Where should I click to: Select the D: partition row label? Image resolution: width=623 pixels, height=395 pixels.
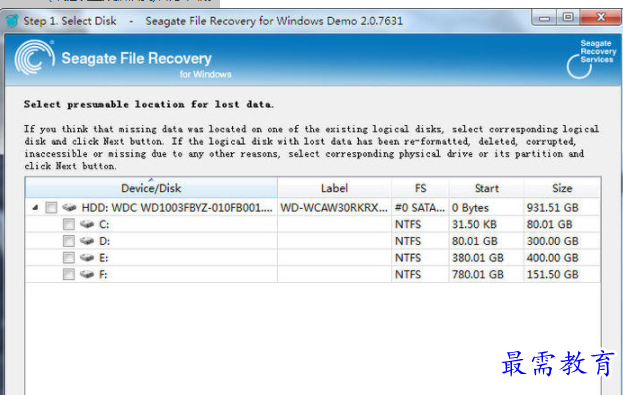tap(104, 241)
